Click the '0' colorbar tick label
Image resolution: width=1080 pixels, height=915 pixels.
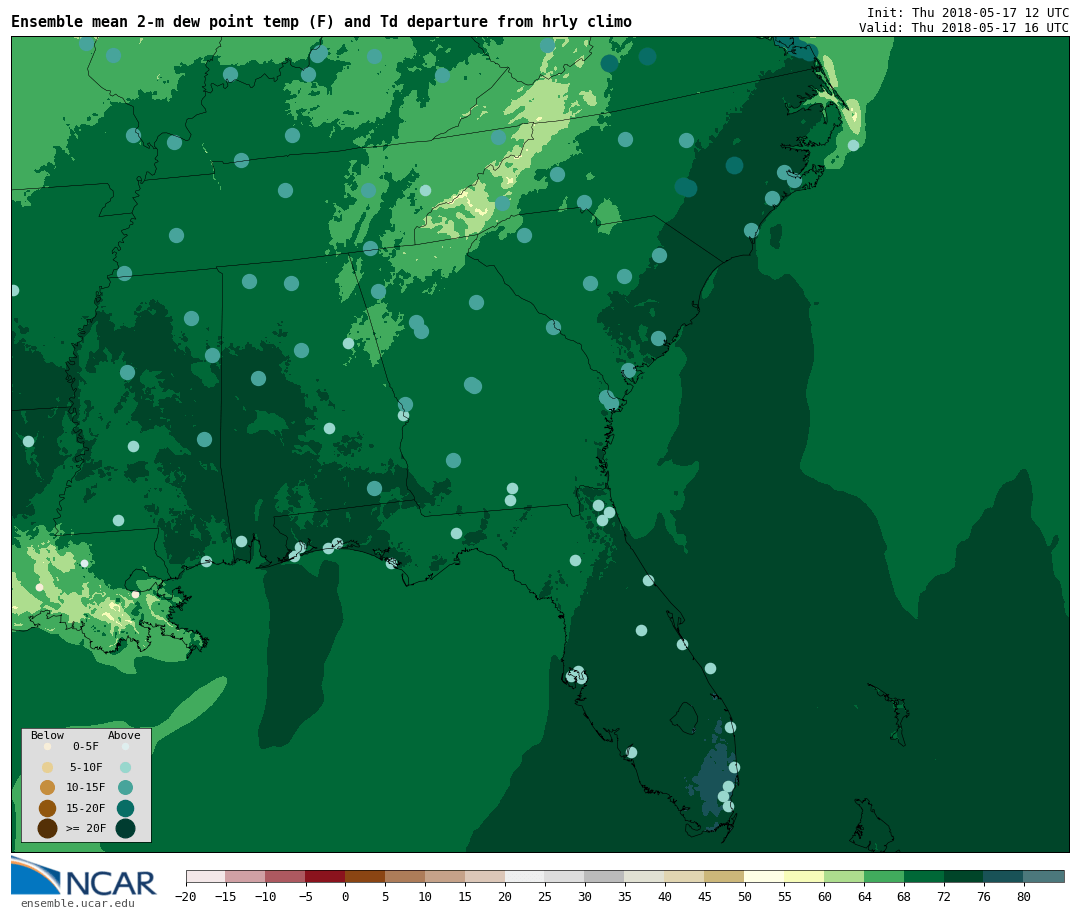[x=346, y=896]
